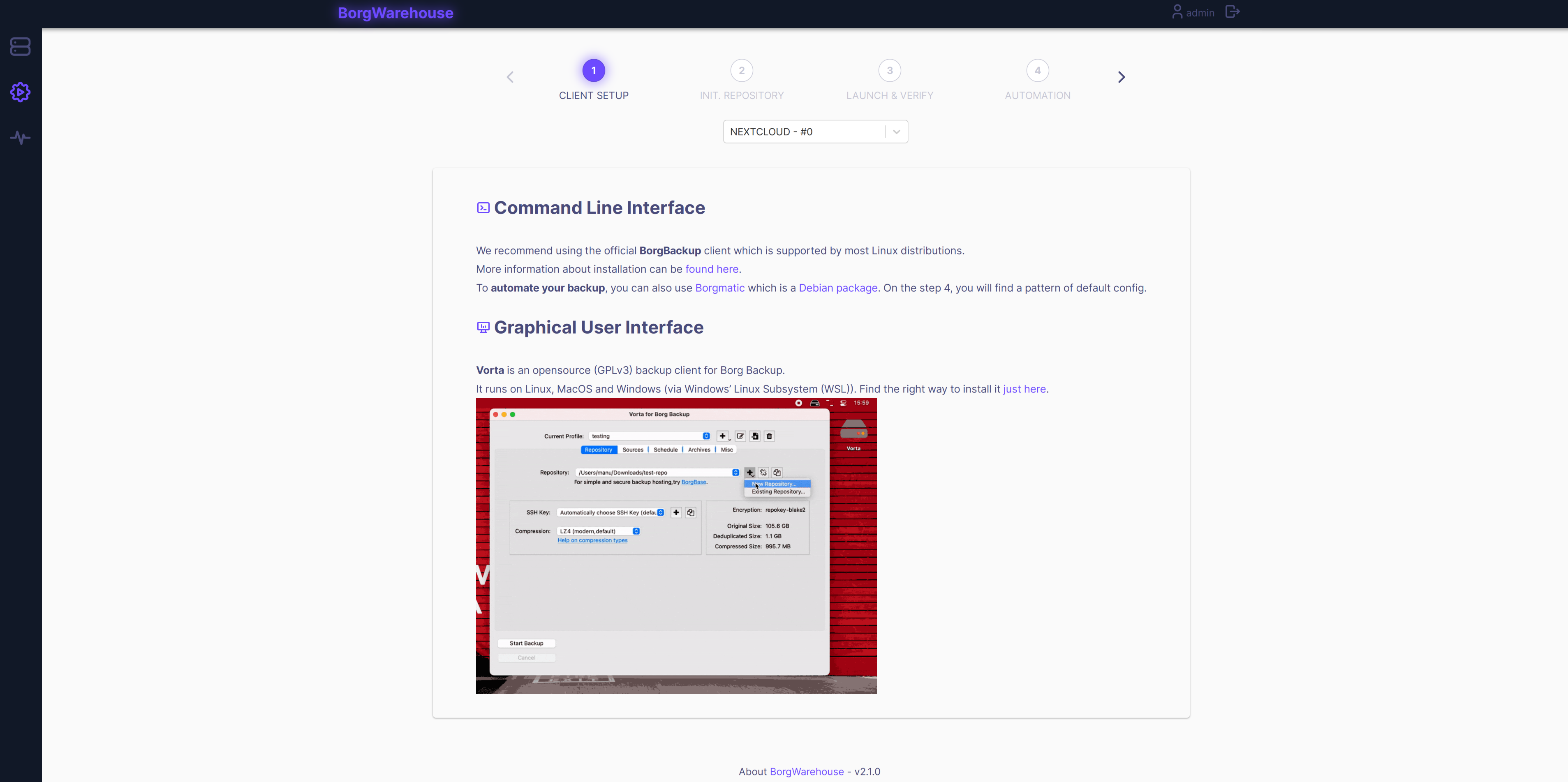
Task: Click the Graphical User Interface monitor icon
Action: point(483,328)
